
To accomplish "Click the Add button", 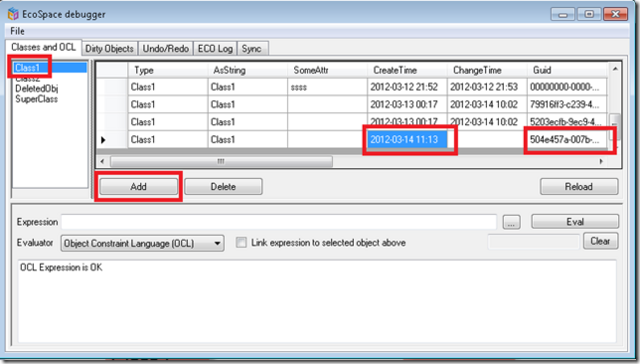I will pos(138,186).
